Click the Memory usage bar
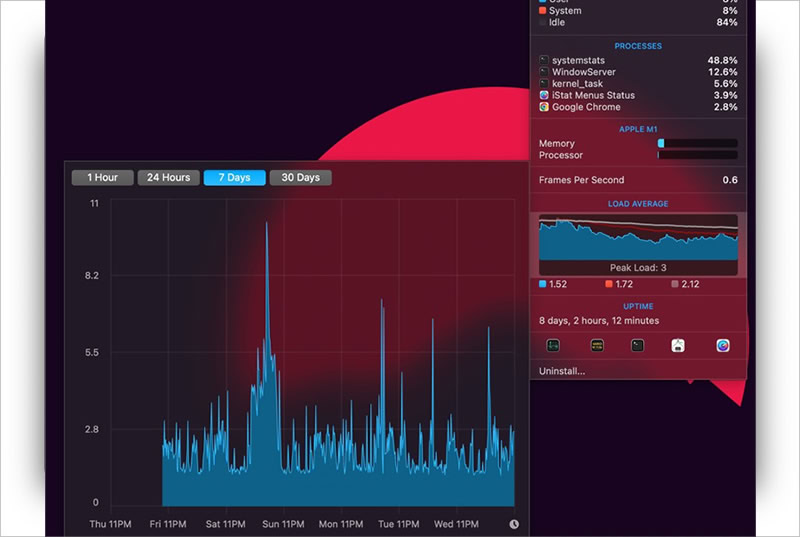The image size is (800, 537). coord(697,143)
